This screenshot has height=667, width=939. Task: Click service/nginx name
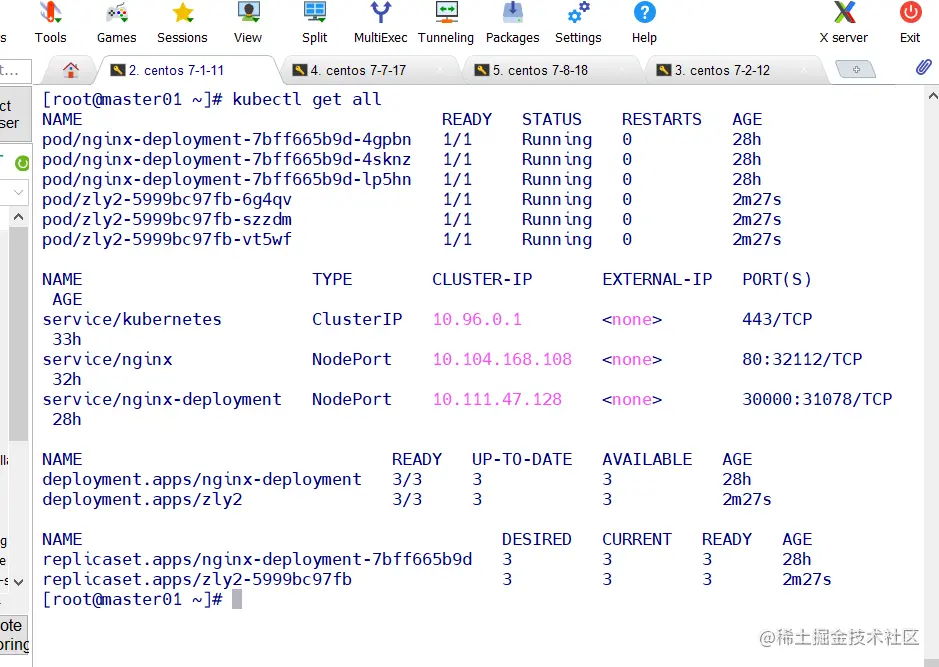pos(107,359)
